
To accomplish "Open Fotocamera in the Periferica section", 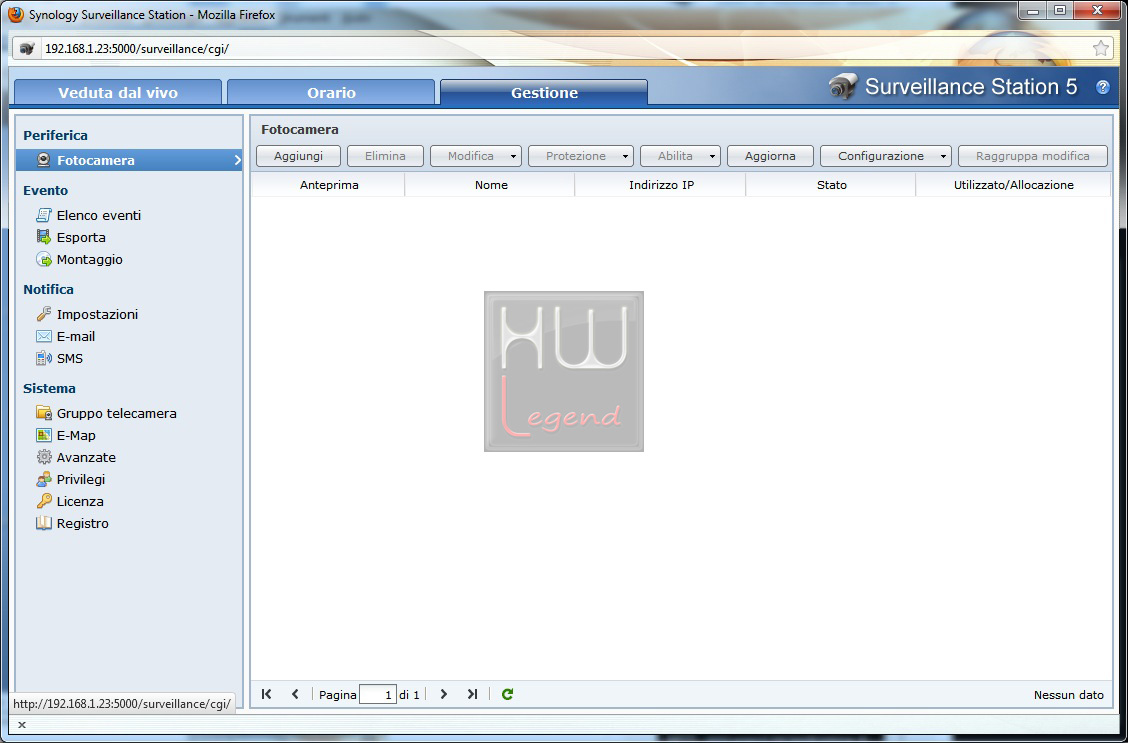I will point(129,160).
